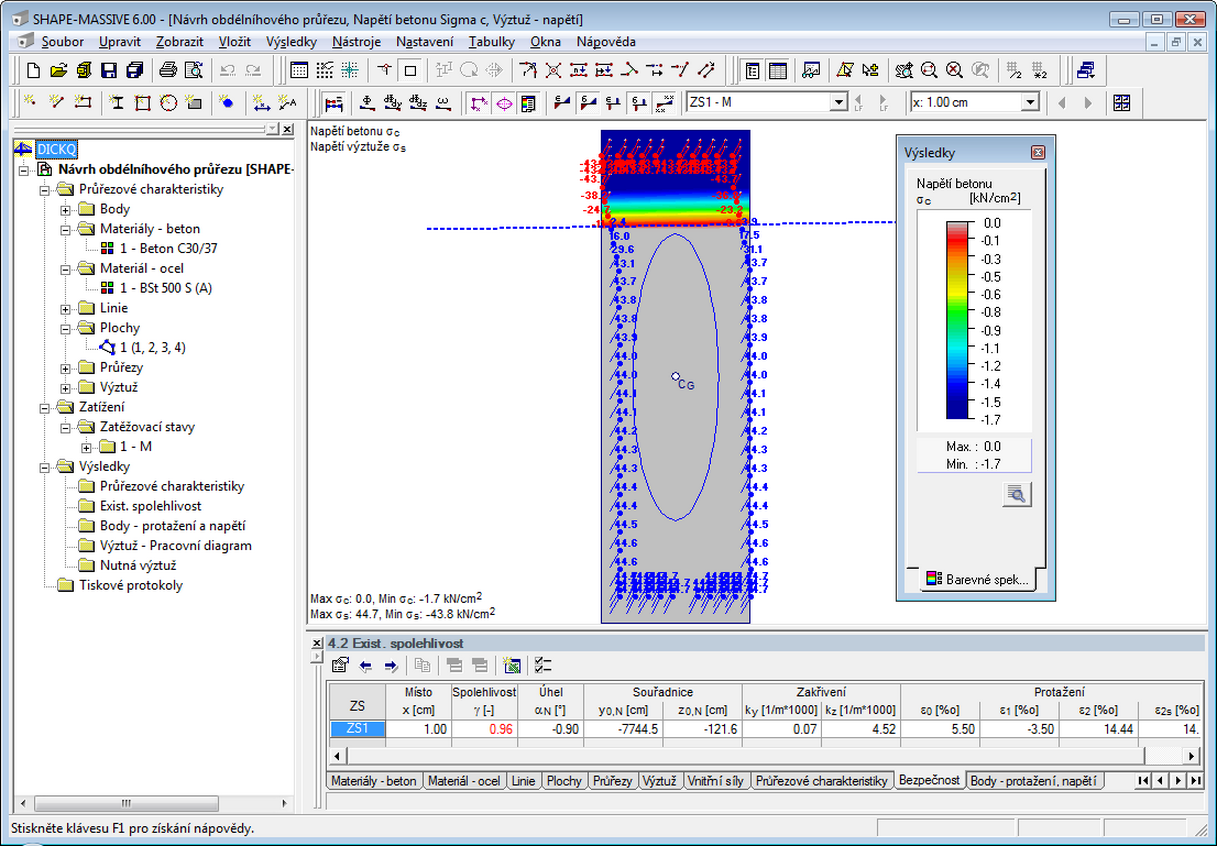Toggle the grid display toolbar button
This screenshot has height=847, width=1219.
coord(324,70)
